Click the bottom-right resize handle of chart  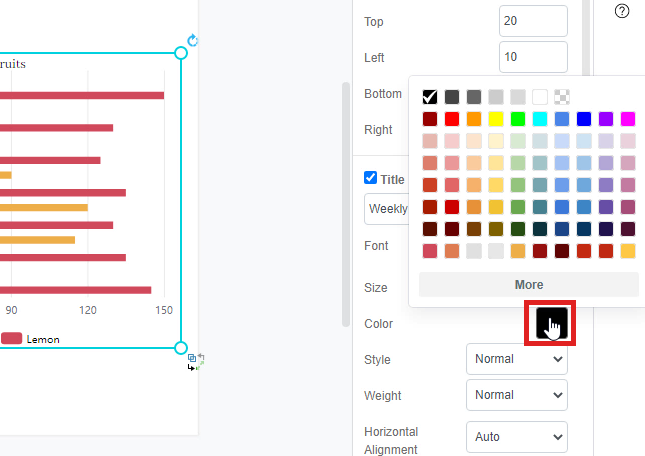(x=181, y=348)
